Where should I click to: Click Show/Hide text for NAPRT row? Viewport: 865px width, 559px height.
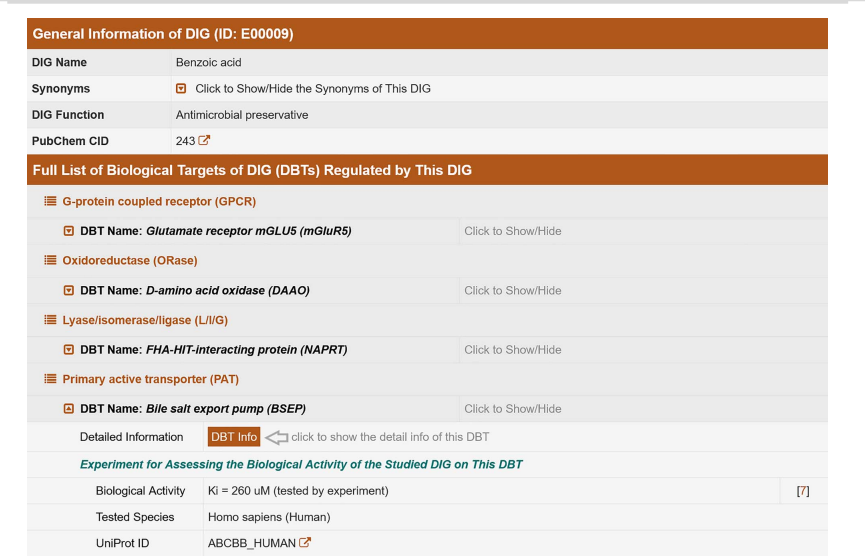512,350
